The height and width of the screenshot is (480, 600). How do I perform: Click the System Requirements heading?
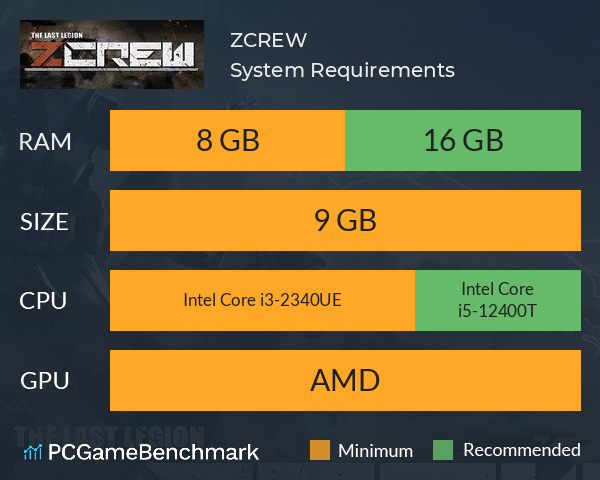click(342, 70)
